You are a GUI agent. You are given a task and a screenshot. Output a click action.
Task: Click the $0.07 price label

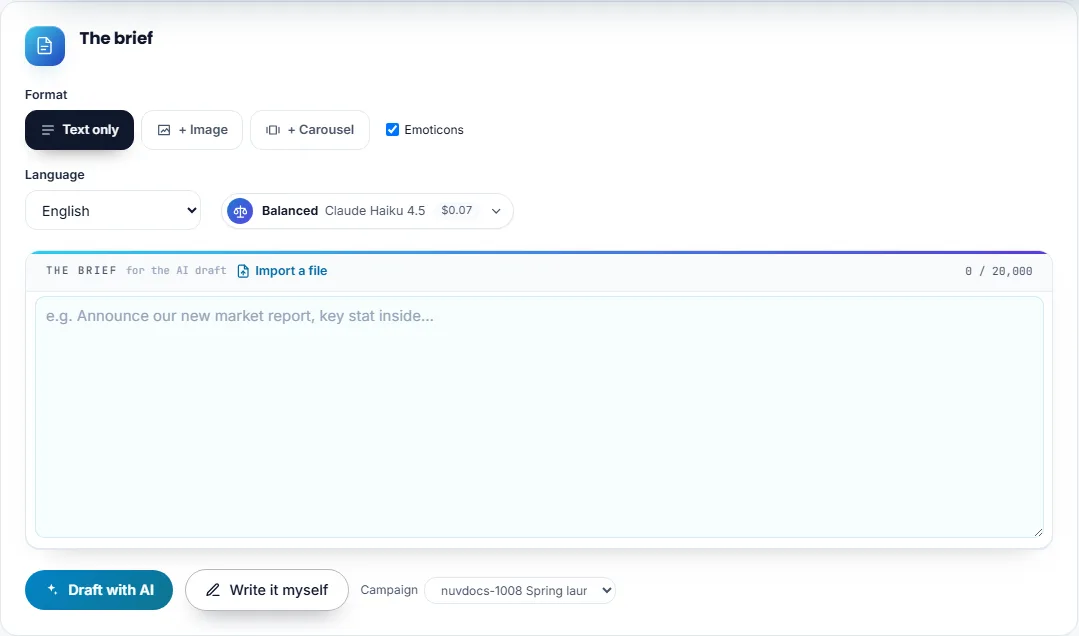(x=456, y=210)
